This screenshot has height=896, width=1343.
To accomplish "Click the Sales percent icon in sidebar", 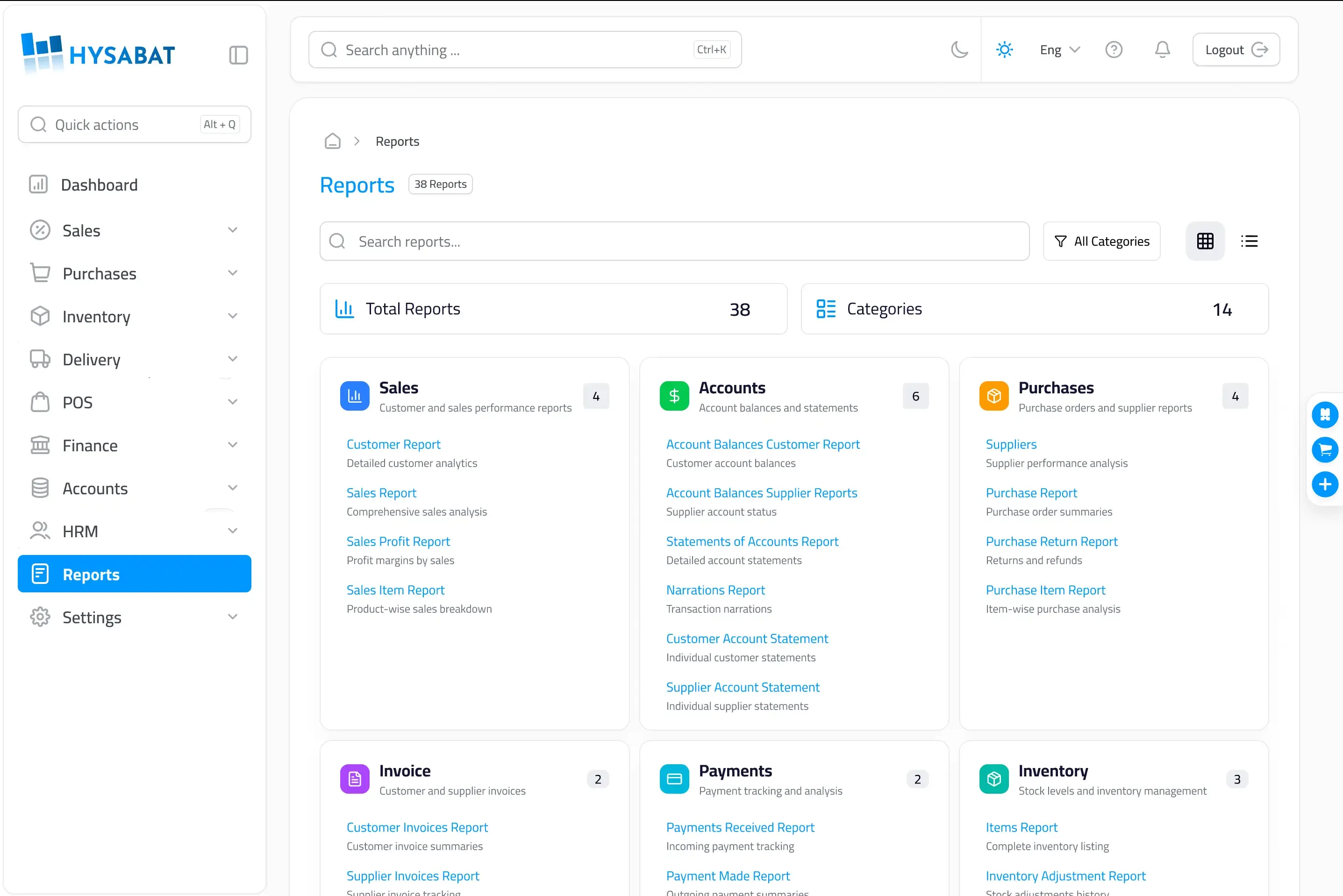I will click(40, 230).
